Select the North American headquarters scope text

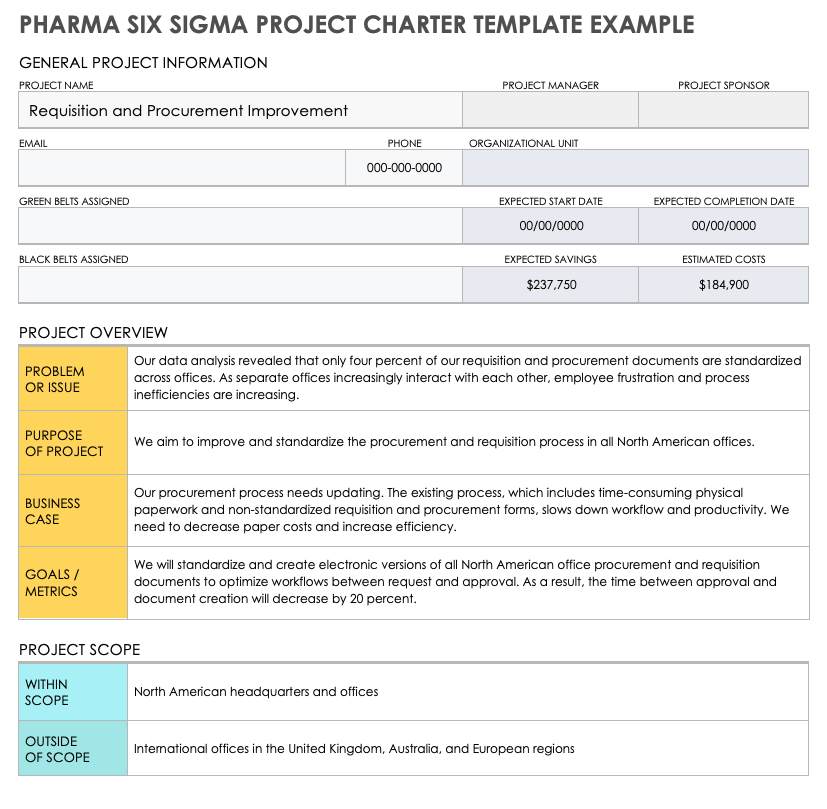(256, 692)
